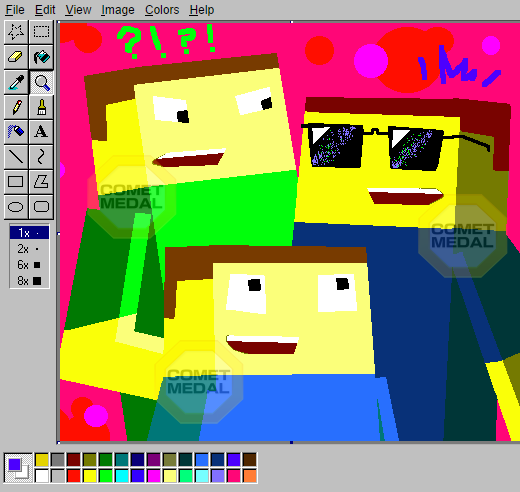Click the canvas left-middle resize handle
The image size is (520, 492).
coord(59,234)
